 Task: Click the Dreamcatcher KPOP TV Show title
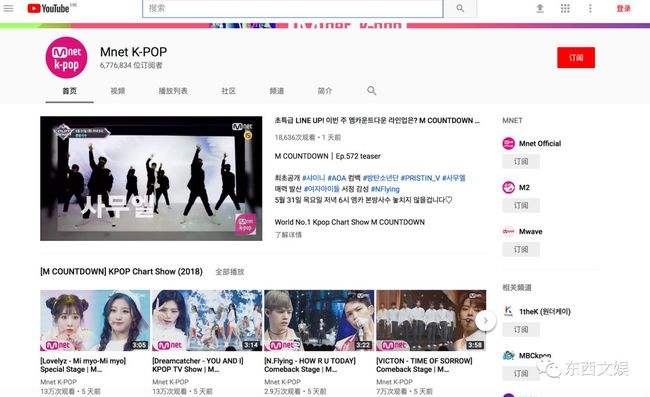(198, 365)
